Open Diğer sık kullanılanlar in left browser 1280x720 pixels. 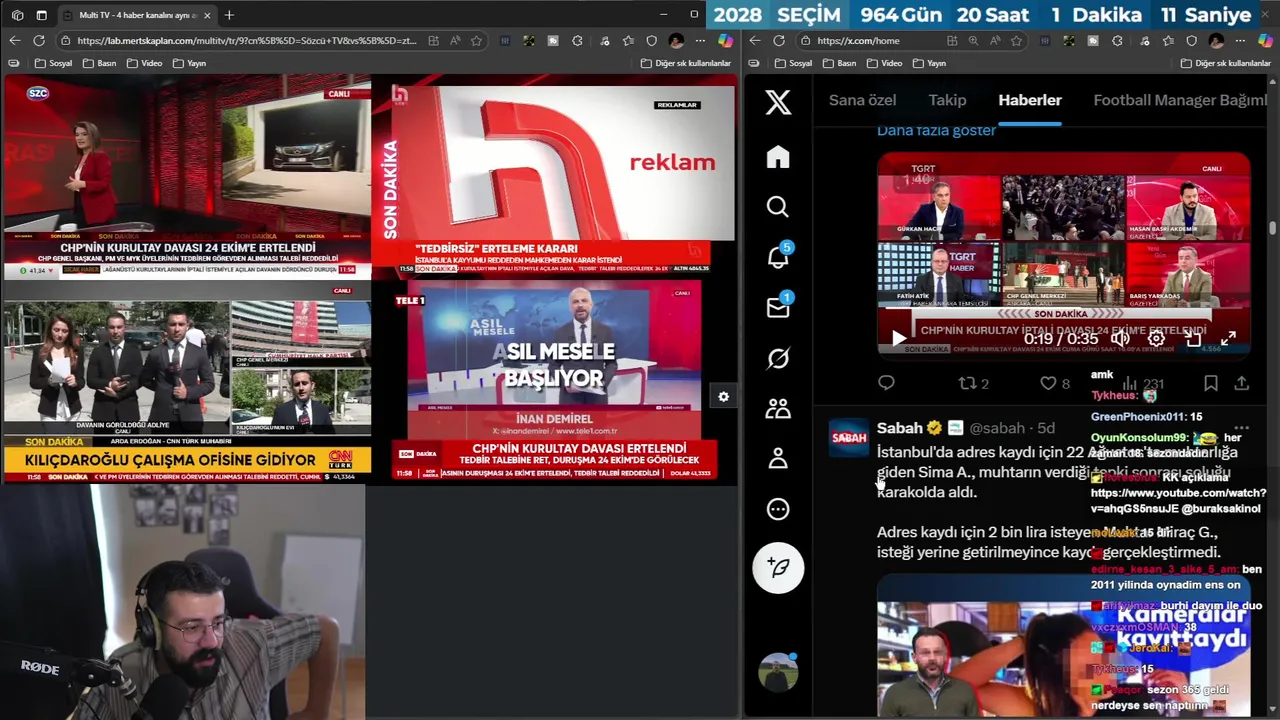tap(686, 63)
